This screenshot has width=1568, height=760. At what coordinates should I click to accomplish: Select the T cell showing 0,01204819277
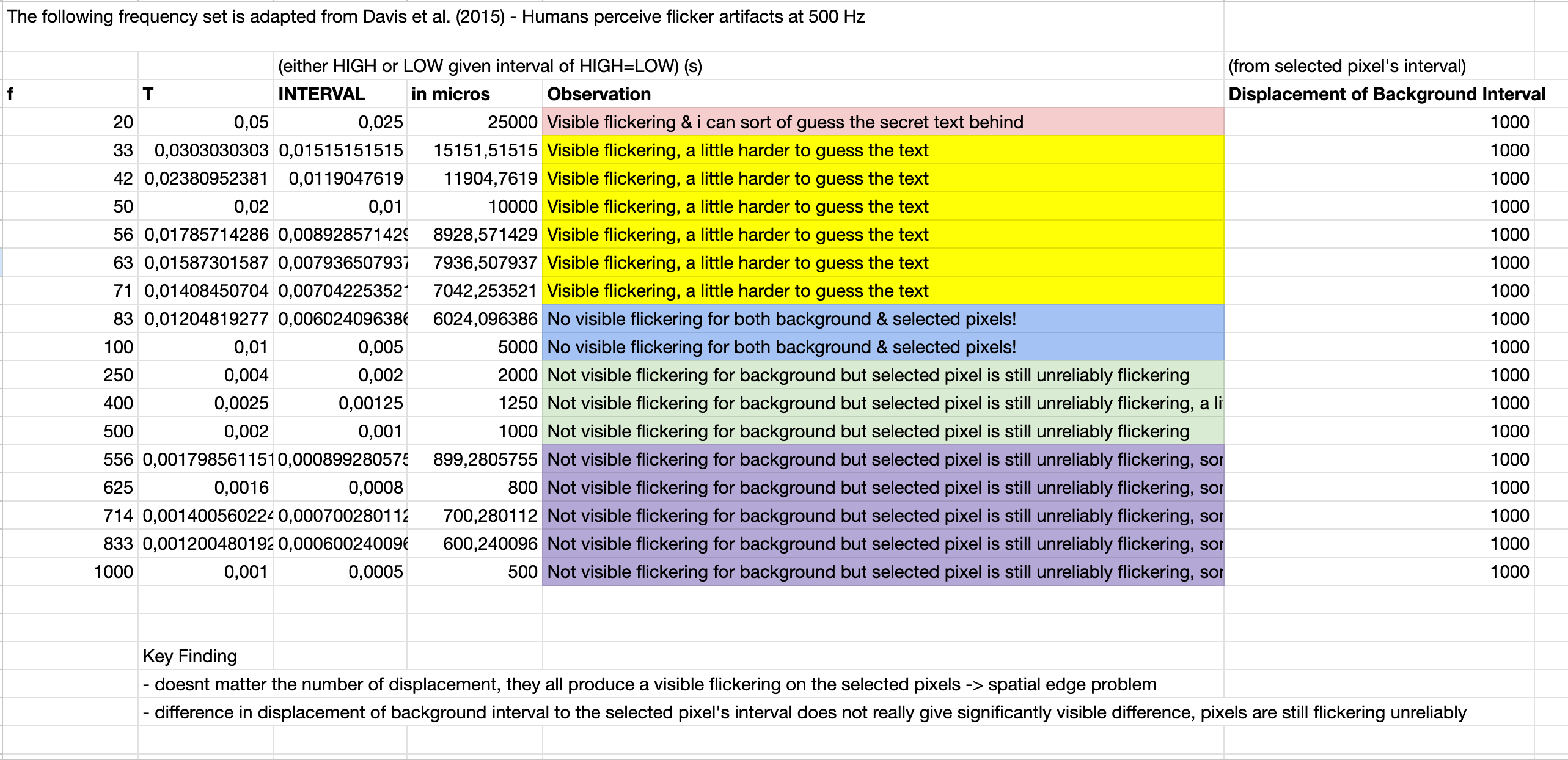pyautogui.click(x=206, y=318)
